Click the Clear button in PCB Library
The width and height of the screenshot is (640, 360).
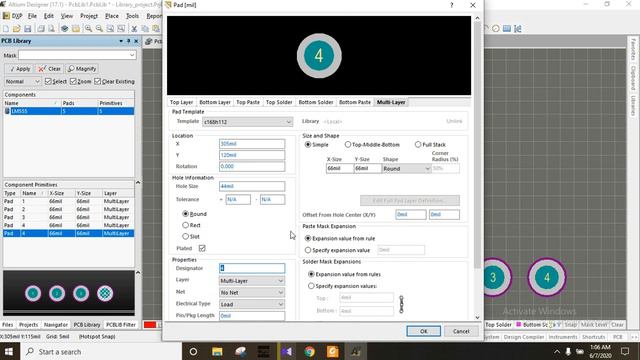point(49,69)
